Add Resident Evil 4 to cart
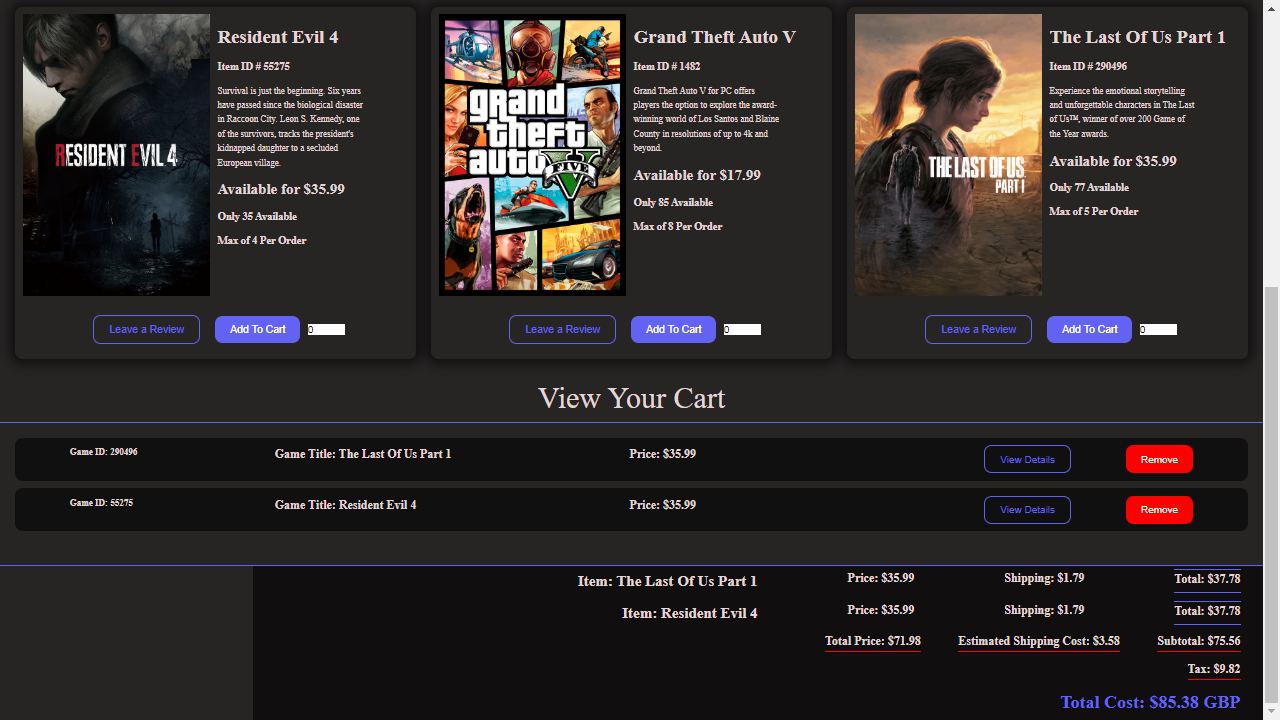 (257, 329)
